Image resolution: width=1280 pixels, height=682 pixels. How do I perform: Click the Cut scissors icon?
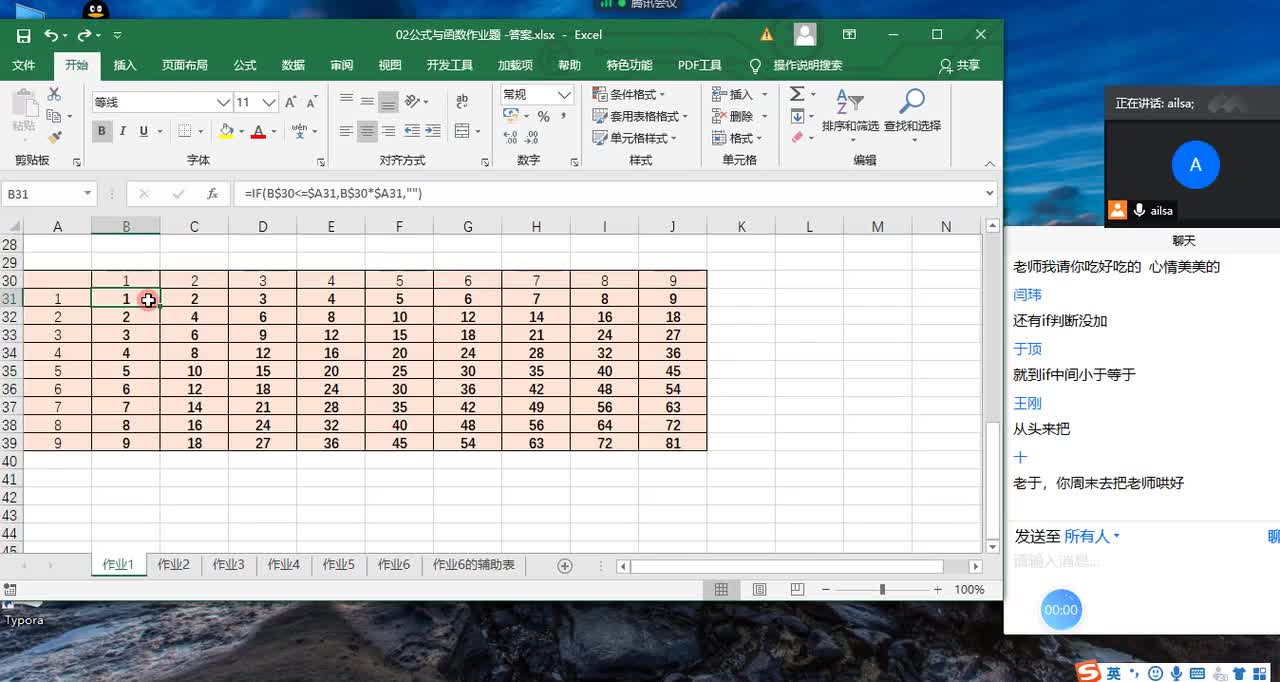click(54, 94)
